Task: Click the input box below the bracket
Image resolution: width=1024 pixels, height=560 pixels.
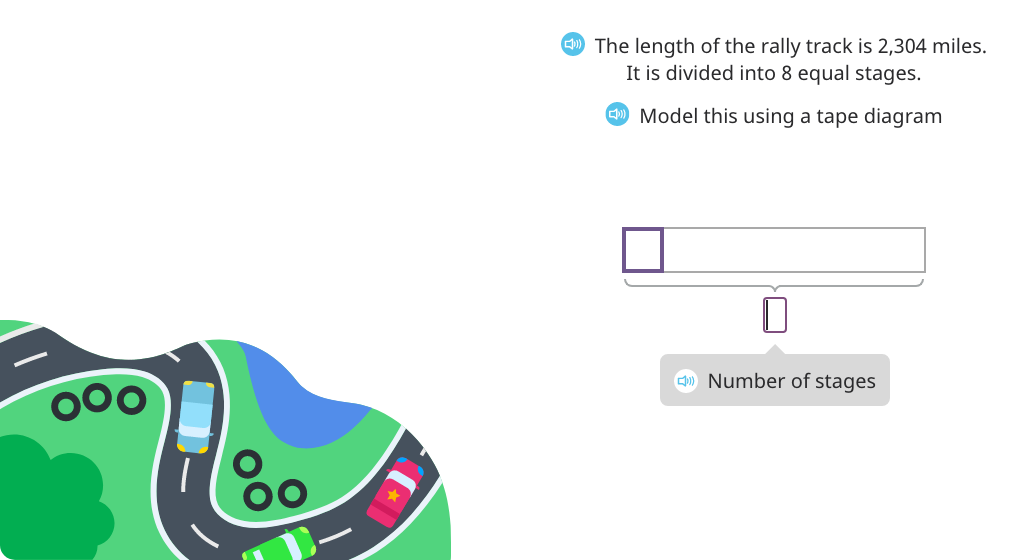Action: (775, 315)
